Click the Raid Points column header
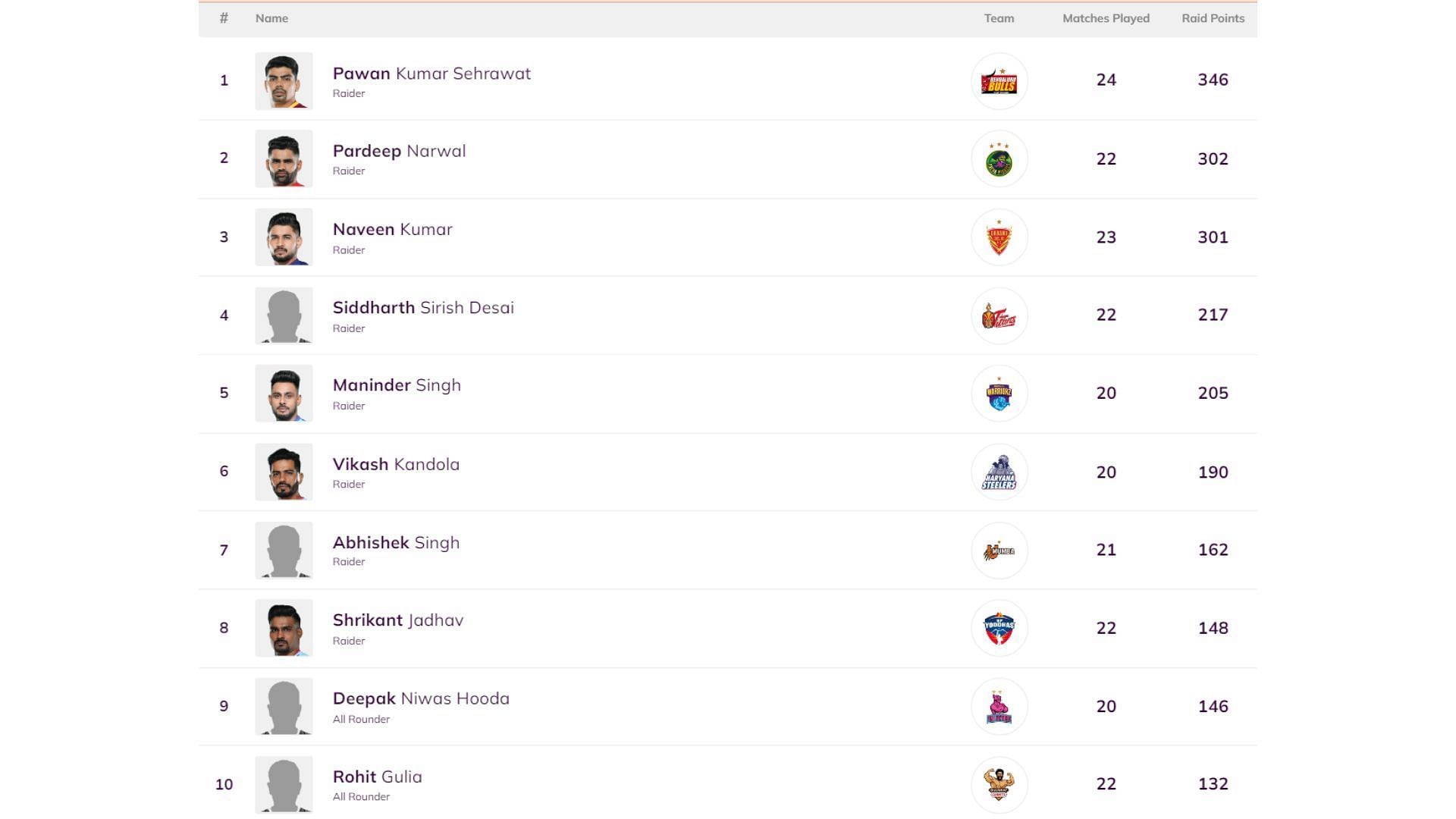The image size is (1456, 819). click(1213, 18)
